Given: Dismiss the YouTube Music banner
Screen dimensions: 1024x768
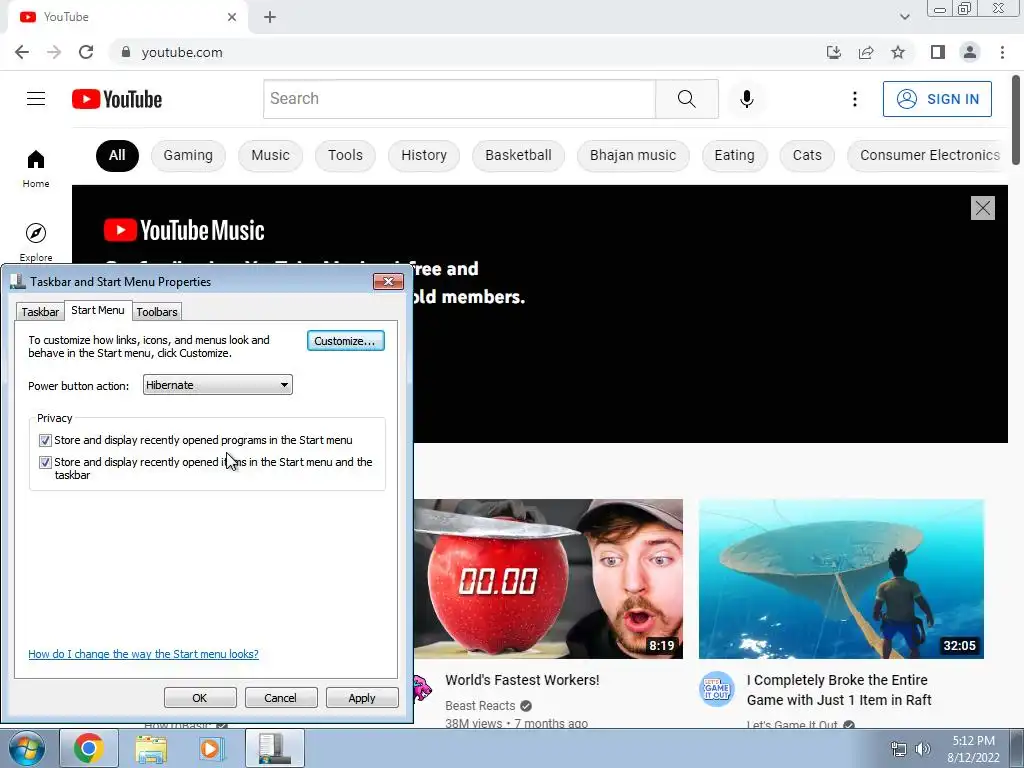Looking at the screenshot, I should pyautogui.click(x=982, y=208).
